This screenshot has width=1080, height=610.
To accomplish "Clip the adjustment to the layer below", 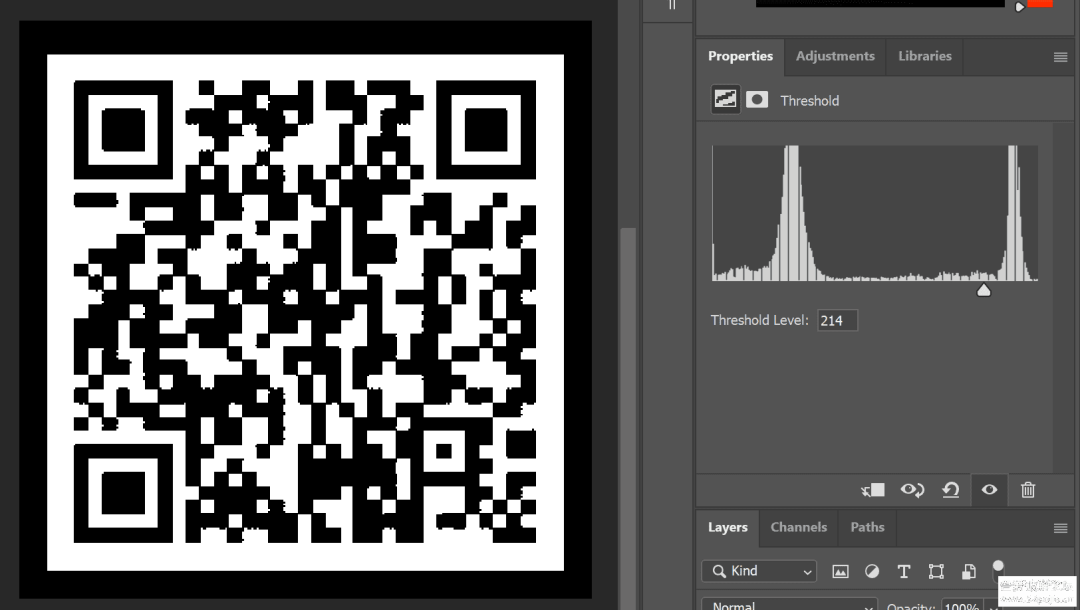I will tap(873, 490).
